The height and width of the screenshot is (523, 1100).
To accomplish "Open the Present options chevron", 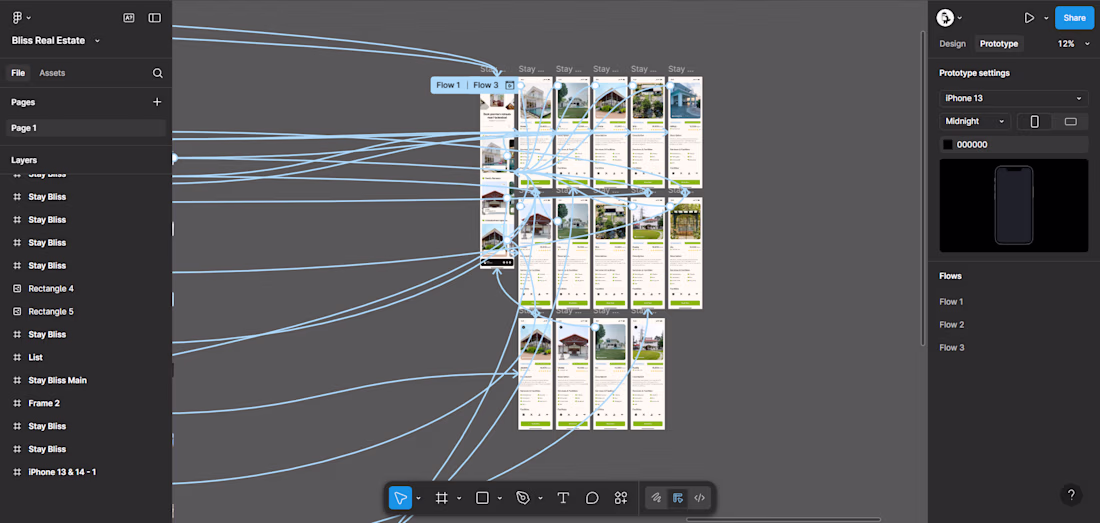I will 1046,18.
